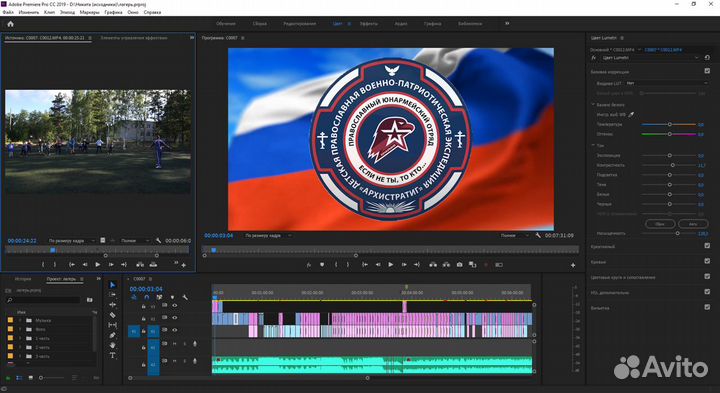Open the Маркеры menu
The width and height of the screenshot is (720, 393).
click(x=90, y=13)
